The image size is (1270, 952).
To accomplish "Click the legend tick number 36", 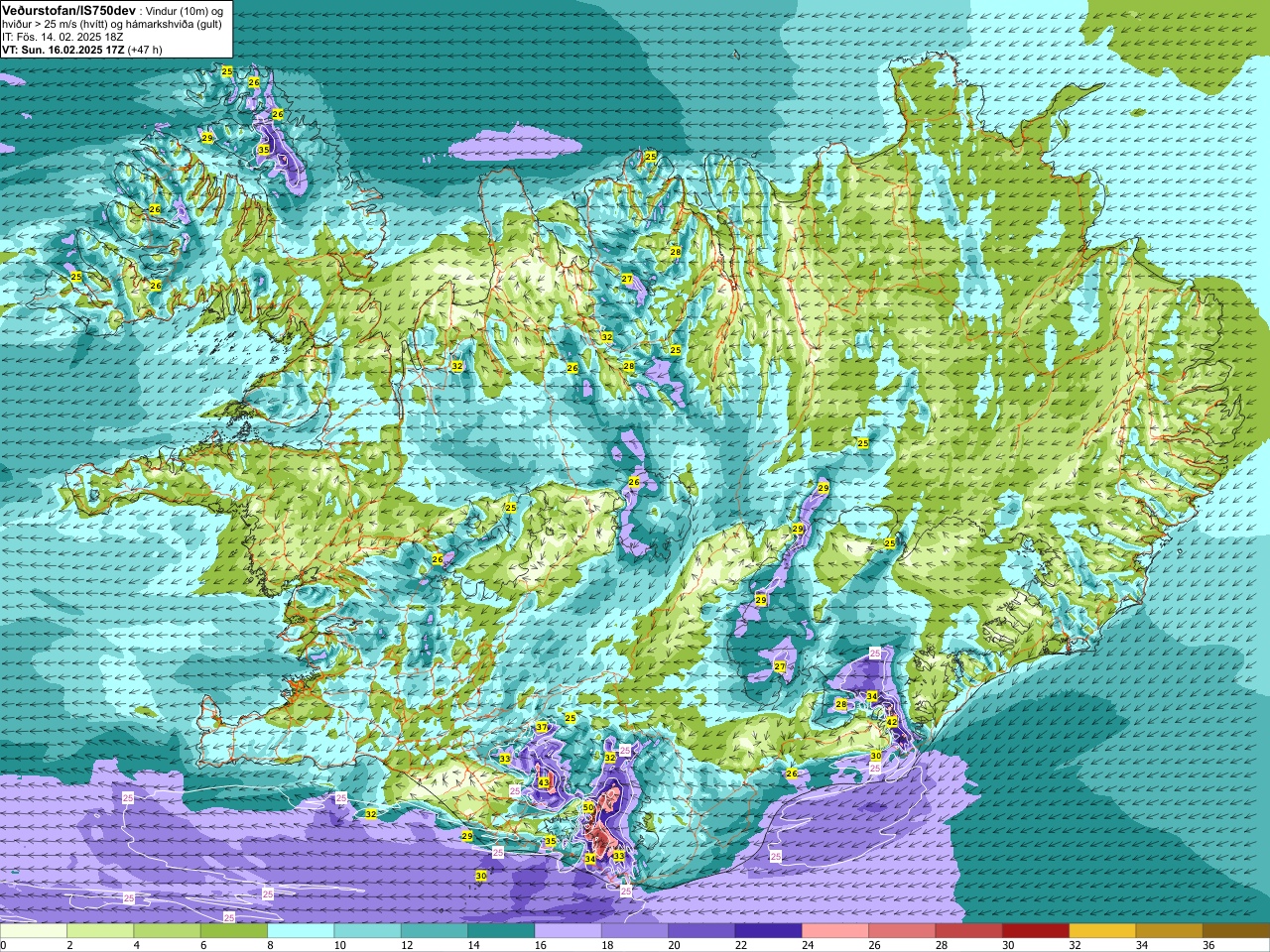I will pos(1207,945).
